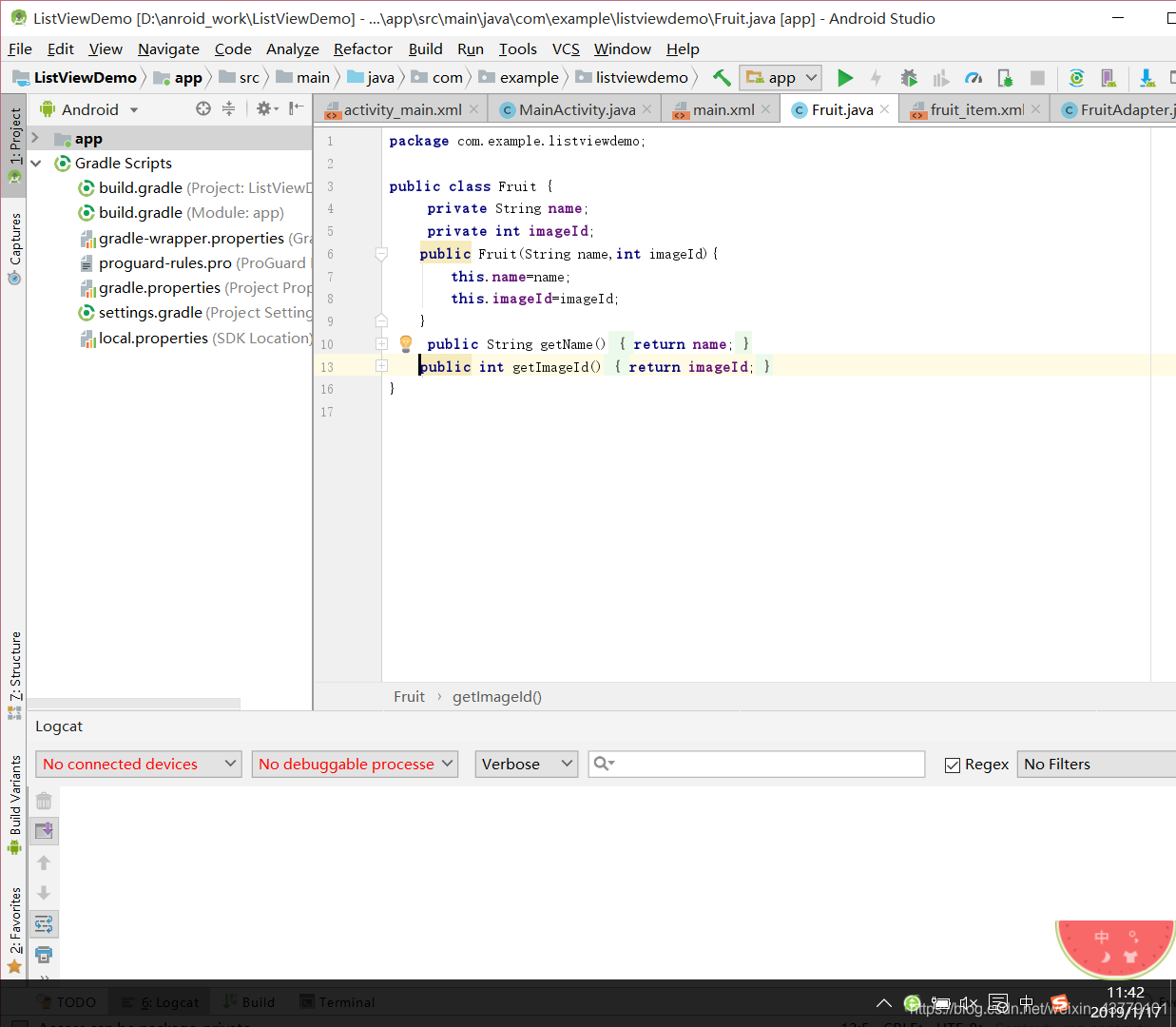Click the Project panel horizontal scrollbar
1176x1027 pixels.
(134, 704)
